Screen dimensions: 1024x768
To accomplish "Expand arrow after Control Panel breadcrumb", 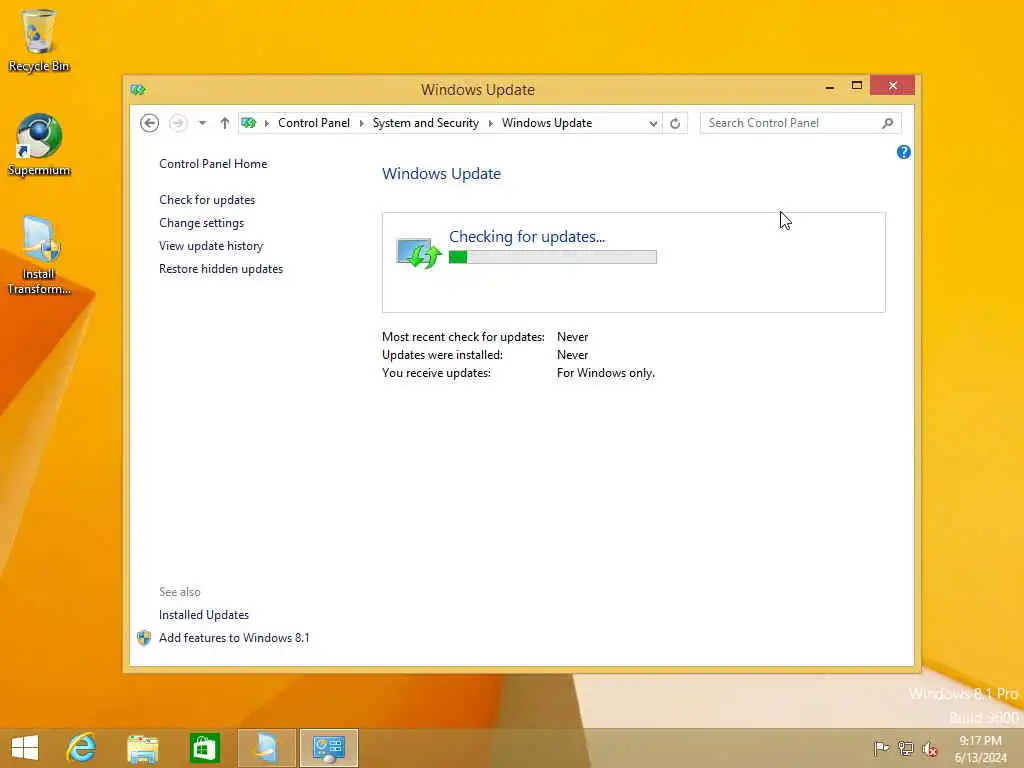I will coord(361,123).
